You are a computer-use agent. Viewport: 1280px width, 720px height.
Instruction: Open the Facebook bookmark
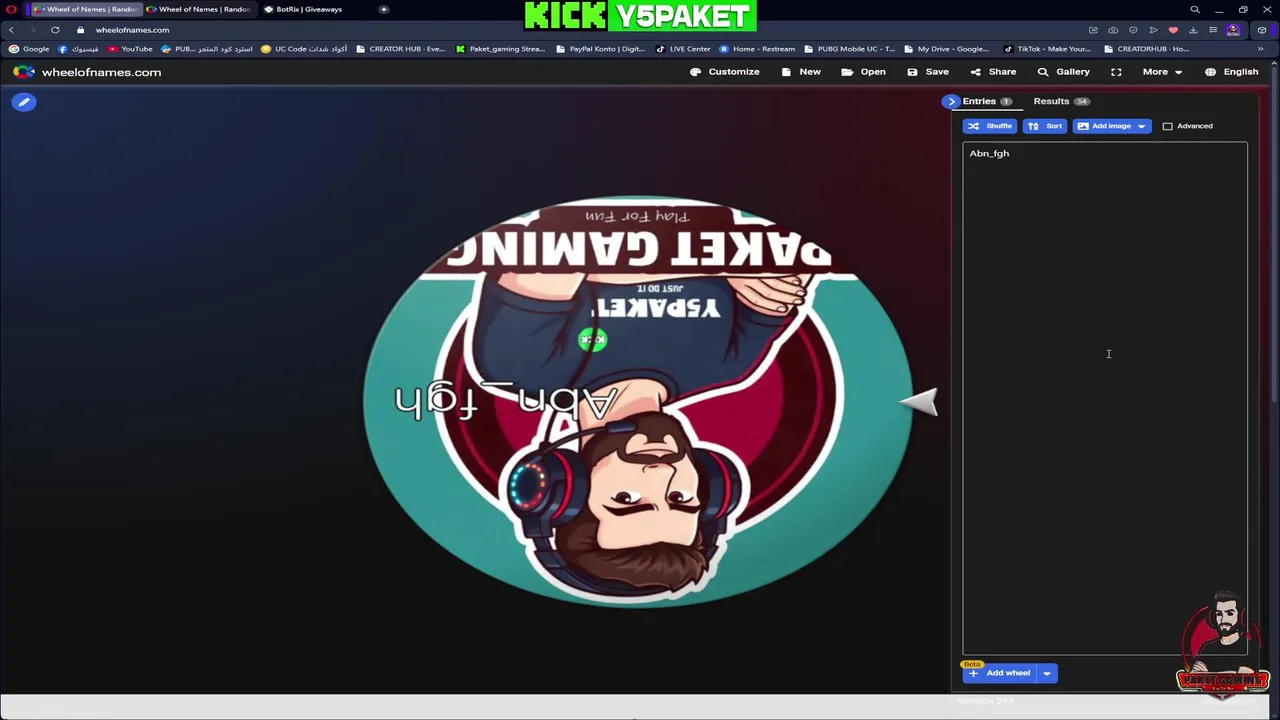pos(79,49)
